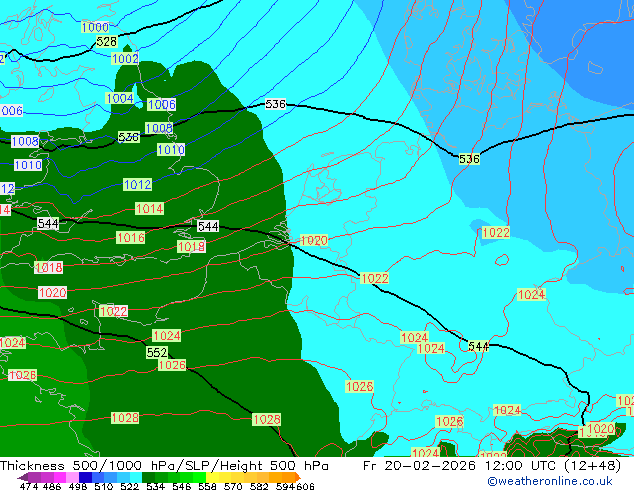Click the blue isobar label '1004'

click(x=120, y=98)
